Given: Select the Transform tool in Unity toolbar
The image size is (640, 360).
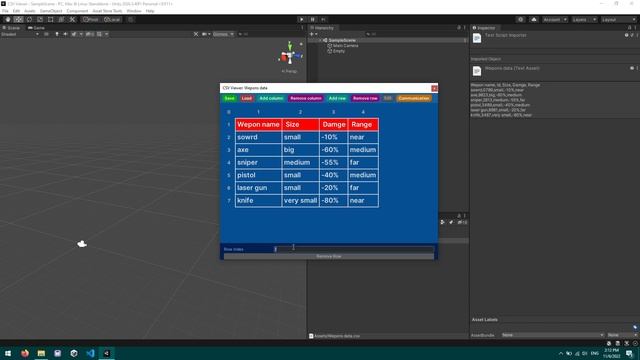Looking at the screenshot, I should pos(61,20).
